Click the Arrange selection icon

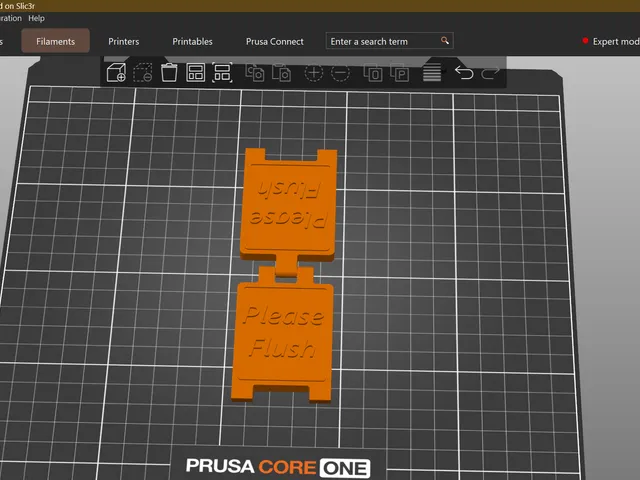pyautogui.click(x=222, y=73)
